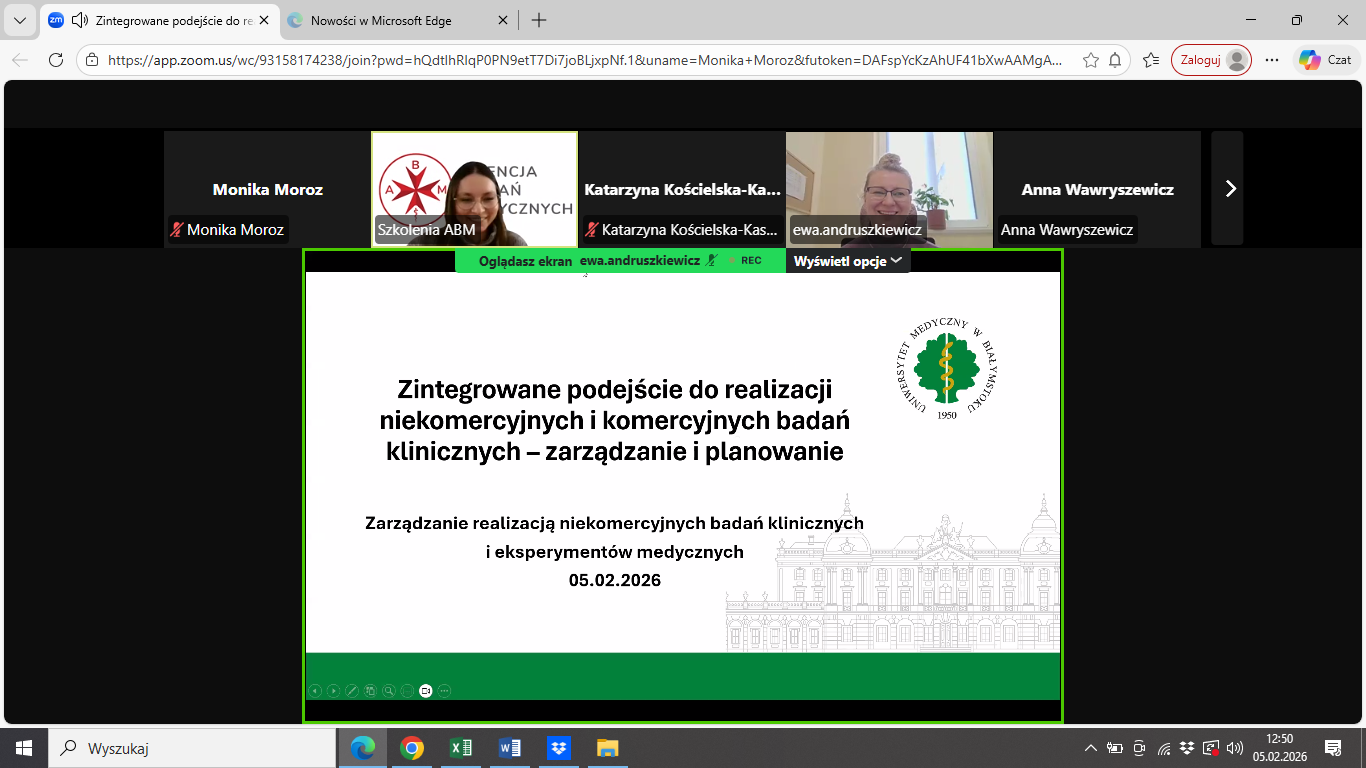Click the next participants arrow in gallery strip
Screen dimensions: 1366x768
[x=1230, y=188]
